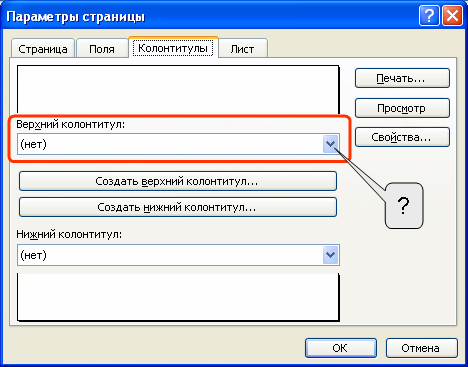Click the help question mark title-bar icon
The width and height of the screenshot is (468, 367).
coord(429,16)
